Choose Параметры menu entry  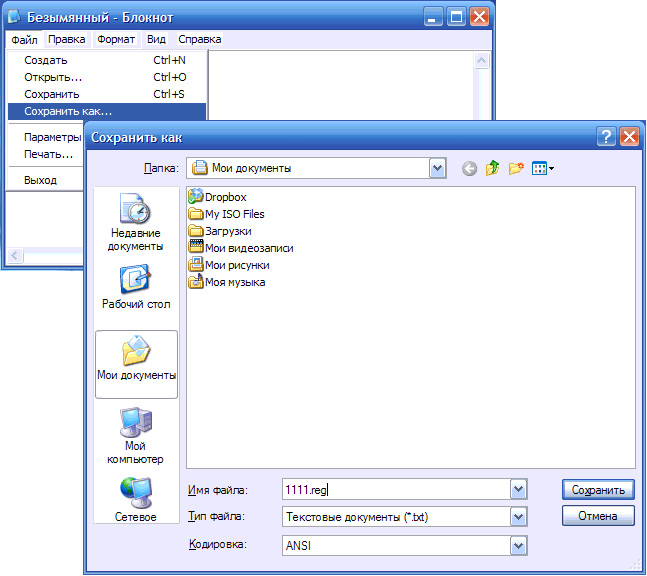click(x=52, y=137)
